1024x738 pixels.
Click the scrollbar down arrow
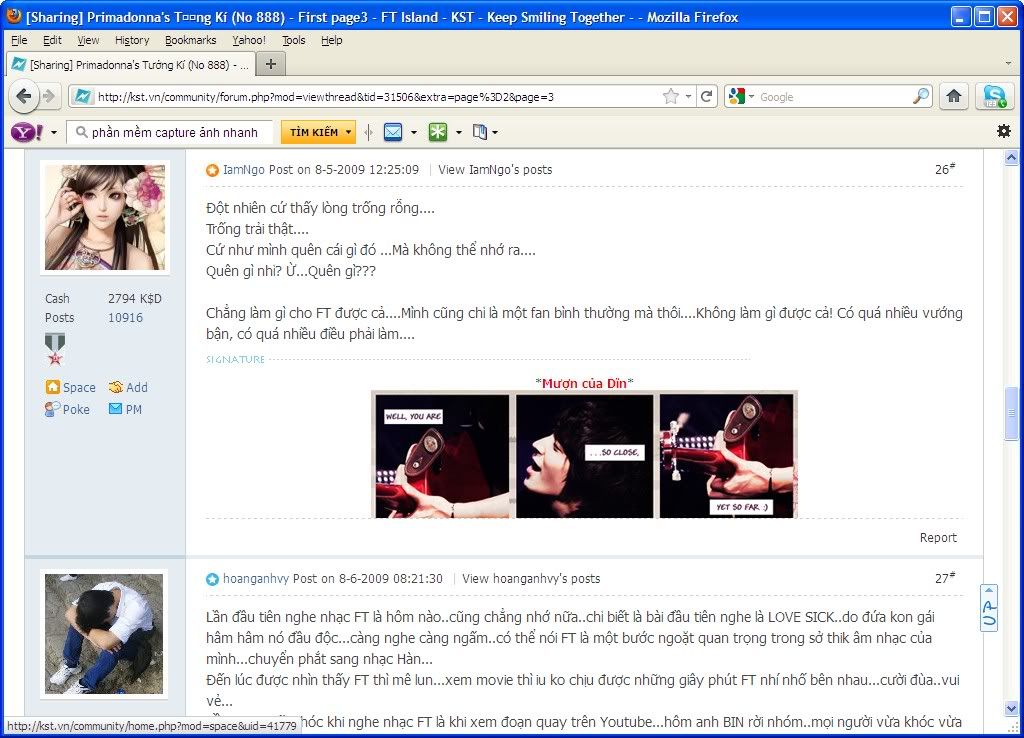pos(1011,708)
